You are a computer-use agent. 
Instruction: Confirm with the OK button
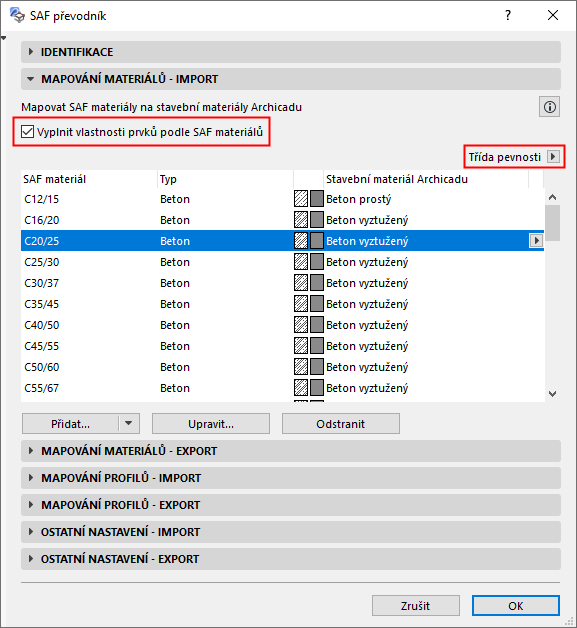[516, 606]
